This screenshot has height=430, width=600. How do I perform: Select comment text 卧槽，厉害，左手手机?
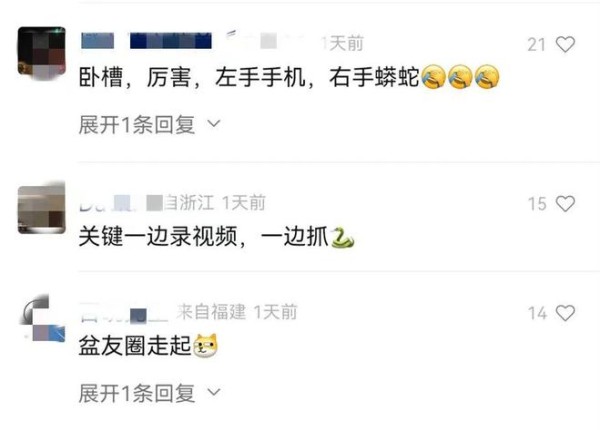click(192, 77)
